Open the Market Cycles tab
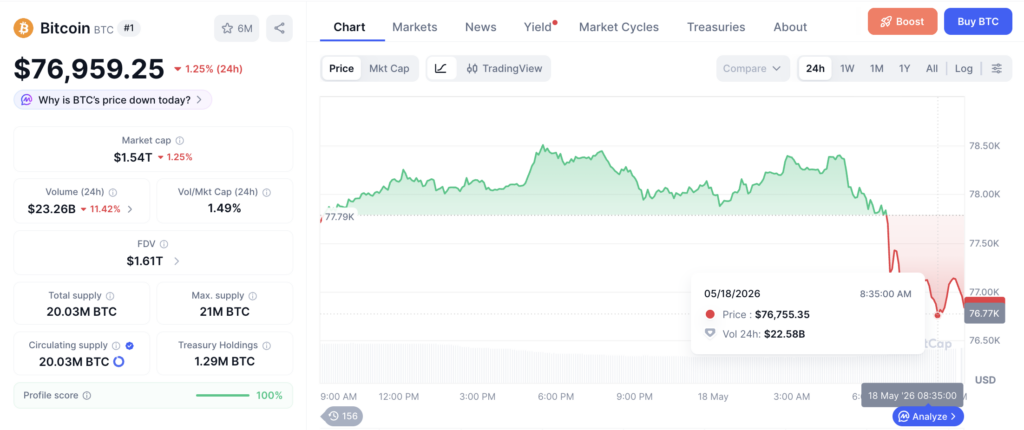The height and width of the screenshot is (430, 1024). pos(619,27)
